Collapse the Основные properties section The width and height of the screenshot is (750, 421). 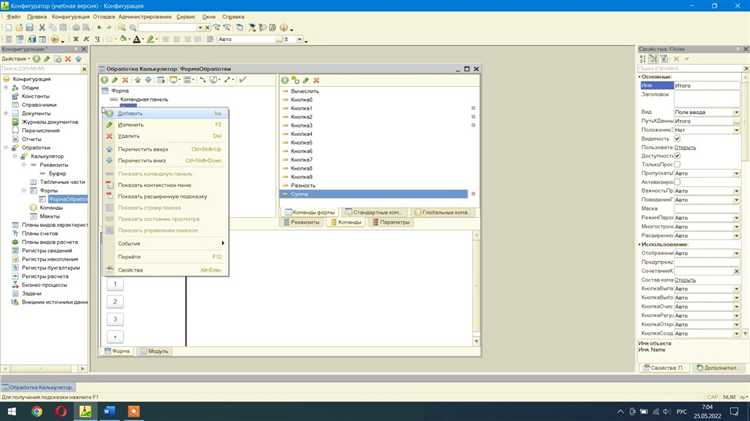coord(640,77)
